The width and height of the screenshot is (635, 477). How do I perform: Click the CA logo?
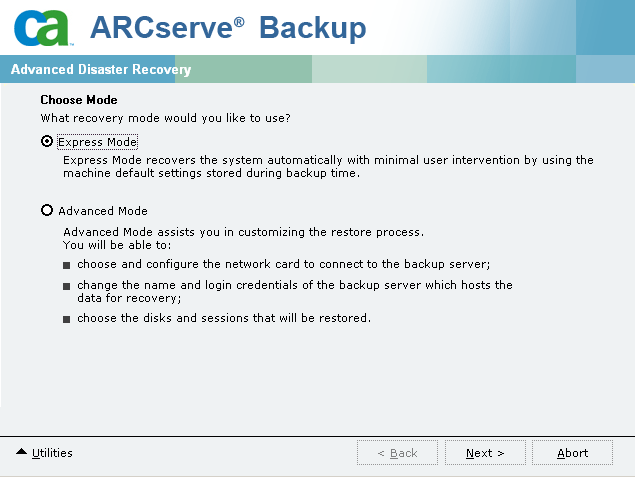pos(42,28)
